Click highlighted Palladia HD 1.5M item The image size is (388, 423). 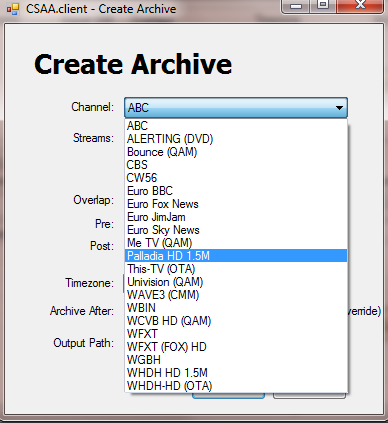[x=236, y=256]
